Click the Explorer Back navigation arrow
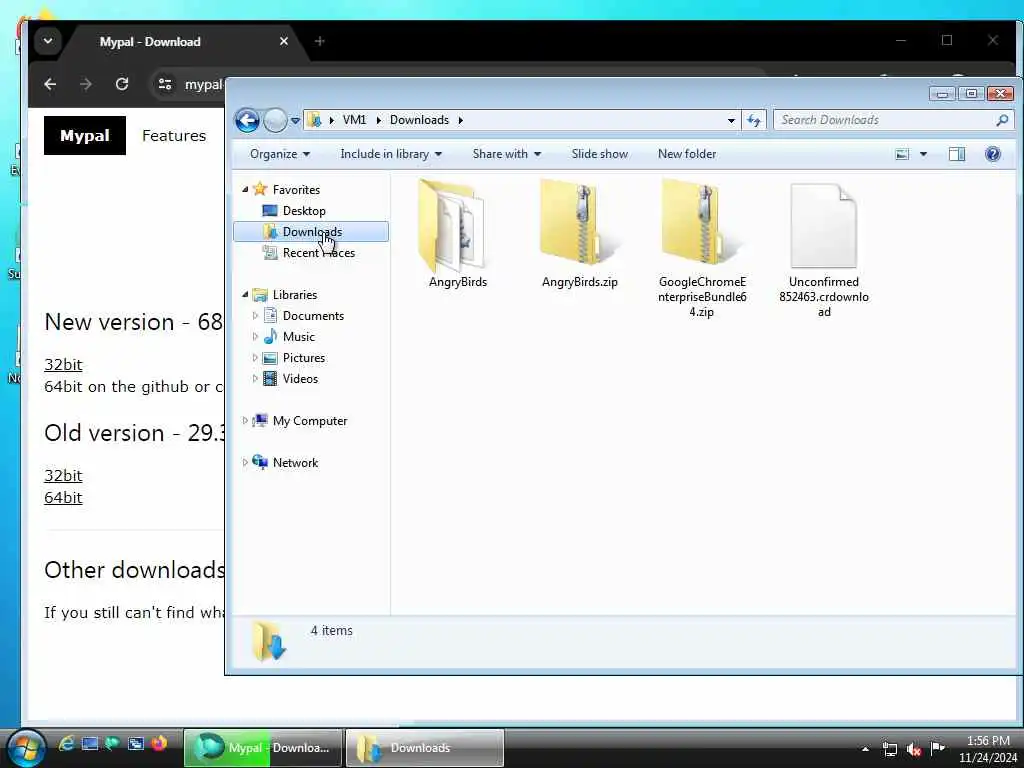The image size is (1024, 768). pyautogui.click(x=247, y=120)
